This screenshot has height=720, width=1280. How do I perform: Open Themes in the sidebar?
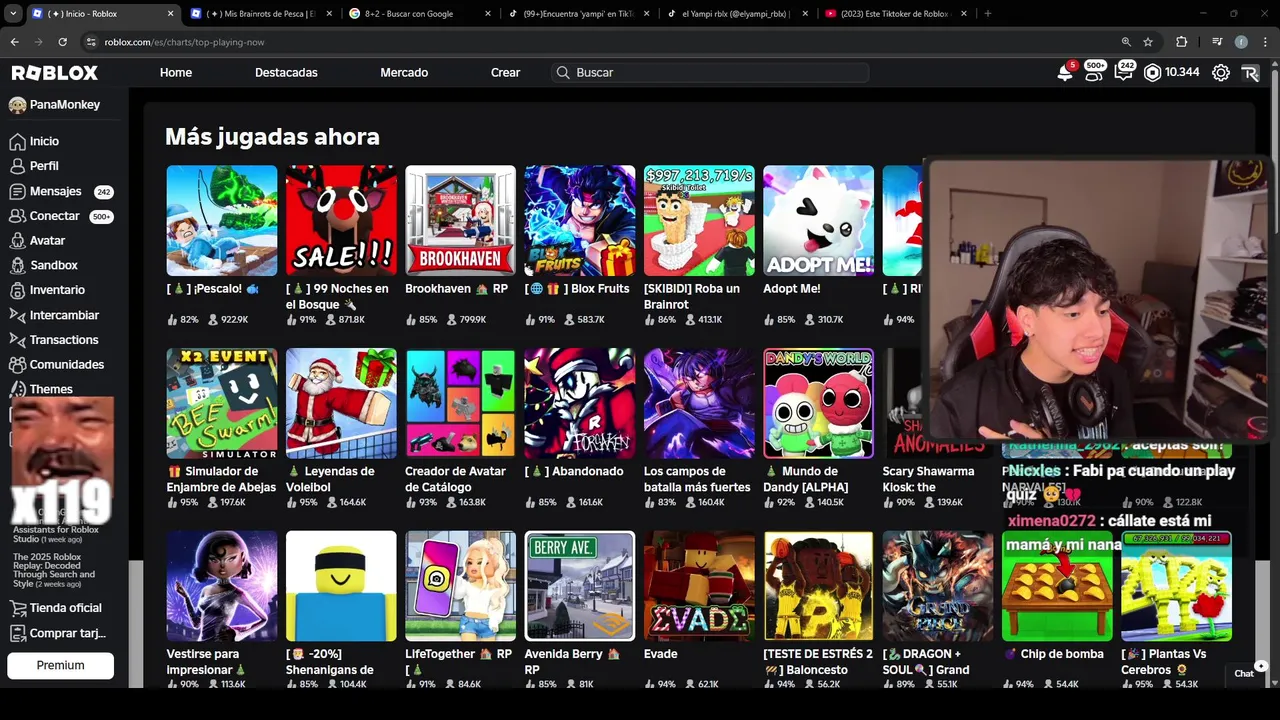pyautogui.click(x=51, y=389)
